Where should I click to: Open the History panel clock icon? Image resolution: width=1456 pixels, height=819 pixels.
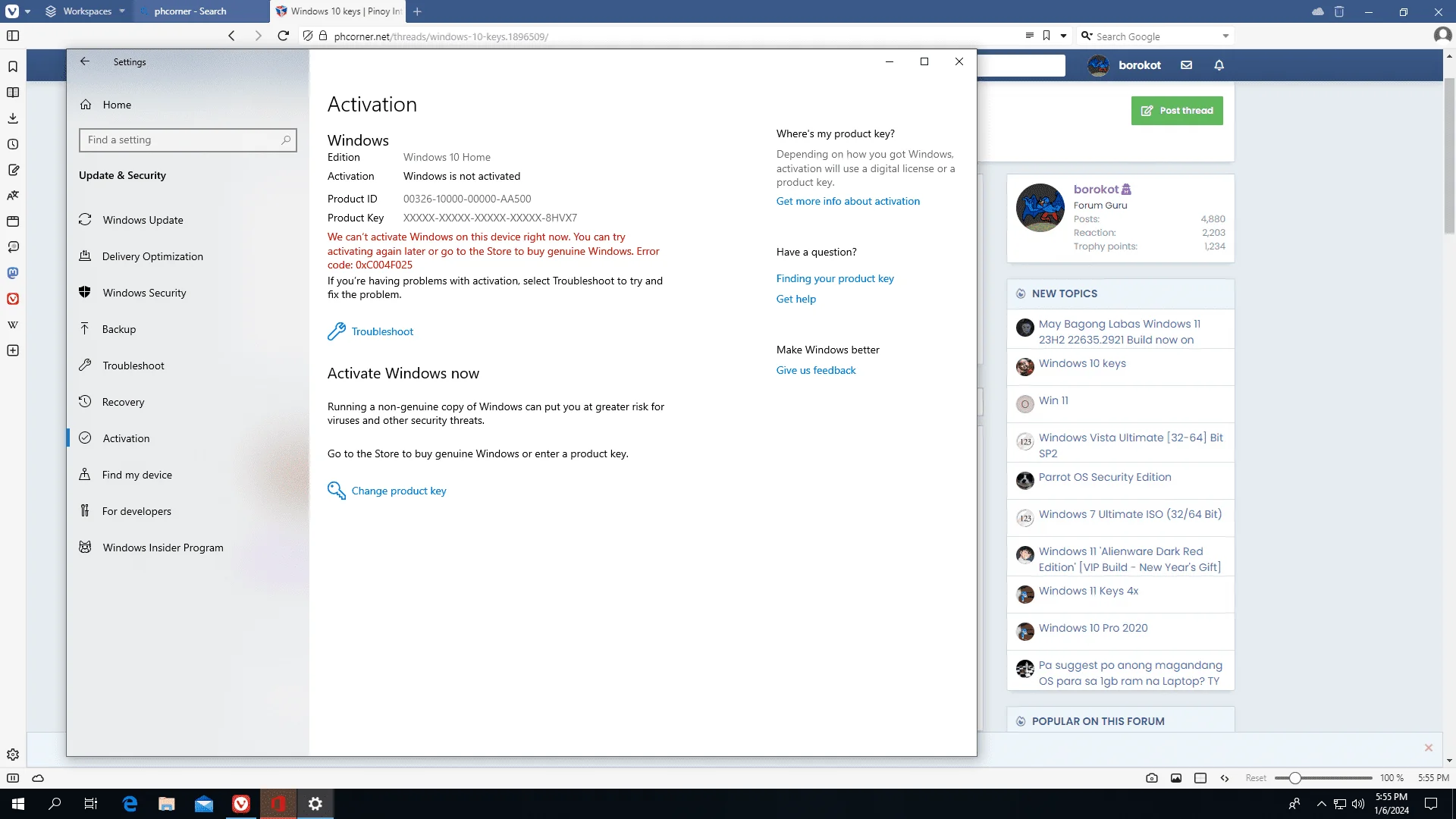click(13, 144)
